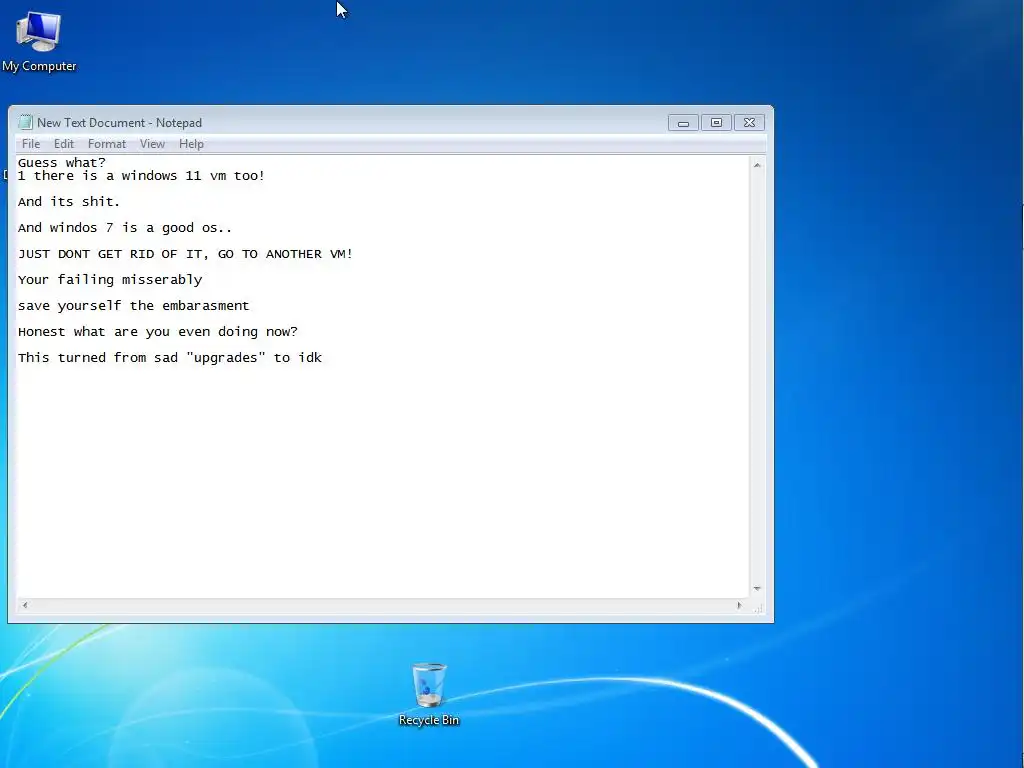1024x768 pixels.
Task: Click the vertical scrollbar up arrow
Action: coord(757,165)
